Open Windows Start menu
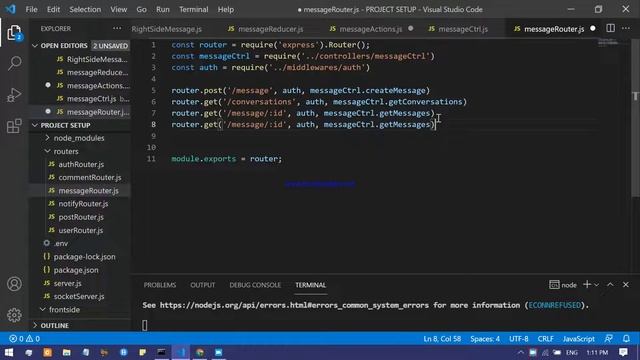Image resolution: width=640 pixels, height=360 pixels. 9,352
